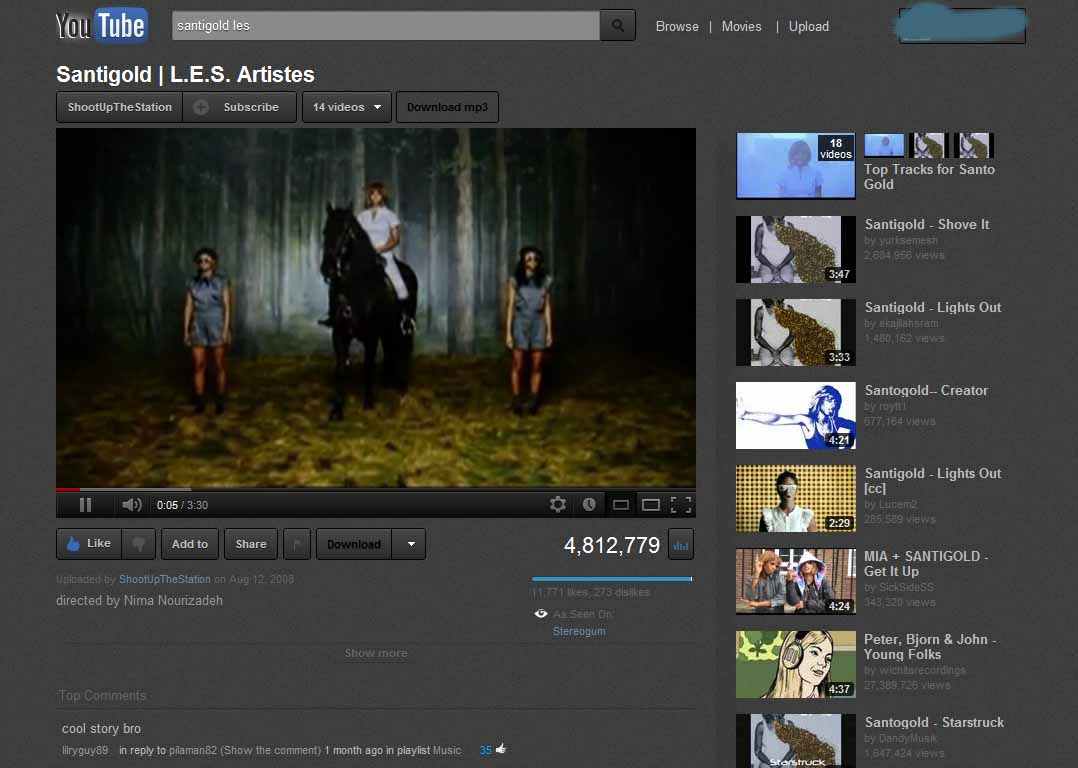Open Santigold - Shove It thumbnail
Screen dimensions: 1078x768
795,249
